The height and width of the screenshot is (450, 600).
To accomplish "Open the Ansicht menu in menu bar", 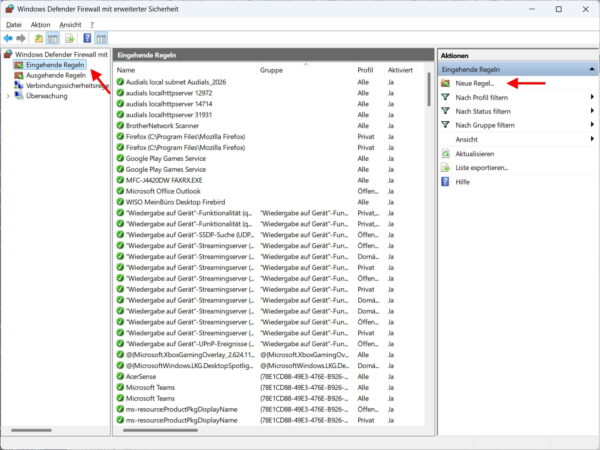I will pyautogui.click(x=70, y=25).
